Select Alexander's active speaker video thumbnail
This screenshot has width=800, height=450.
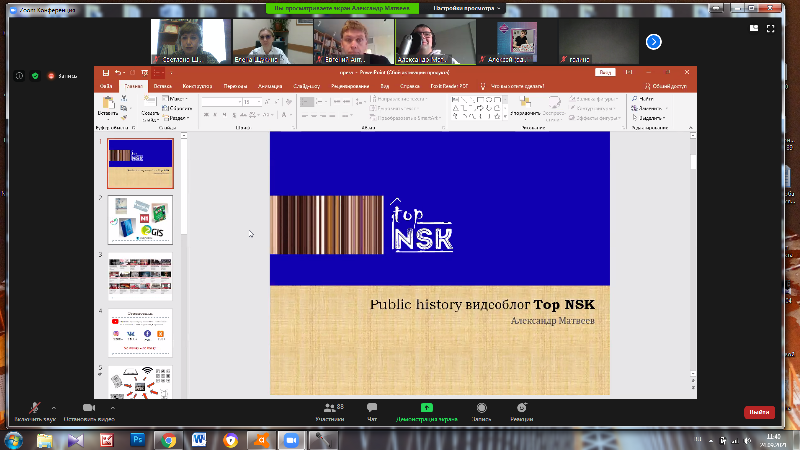(436, 41)
